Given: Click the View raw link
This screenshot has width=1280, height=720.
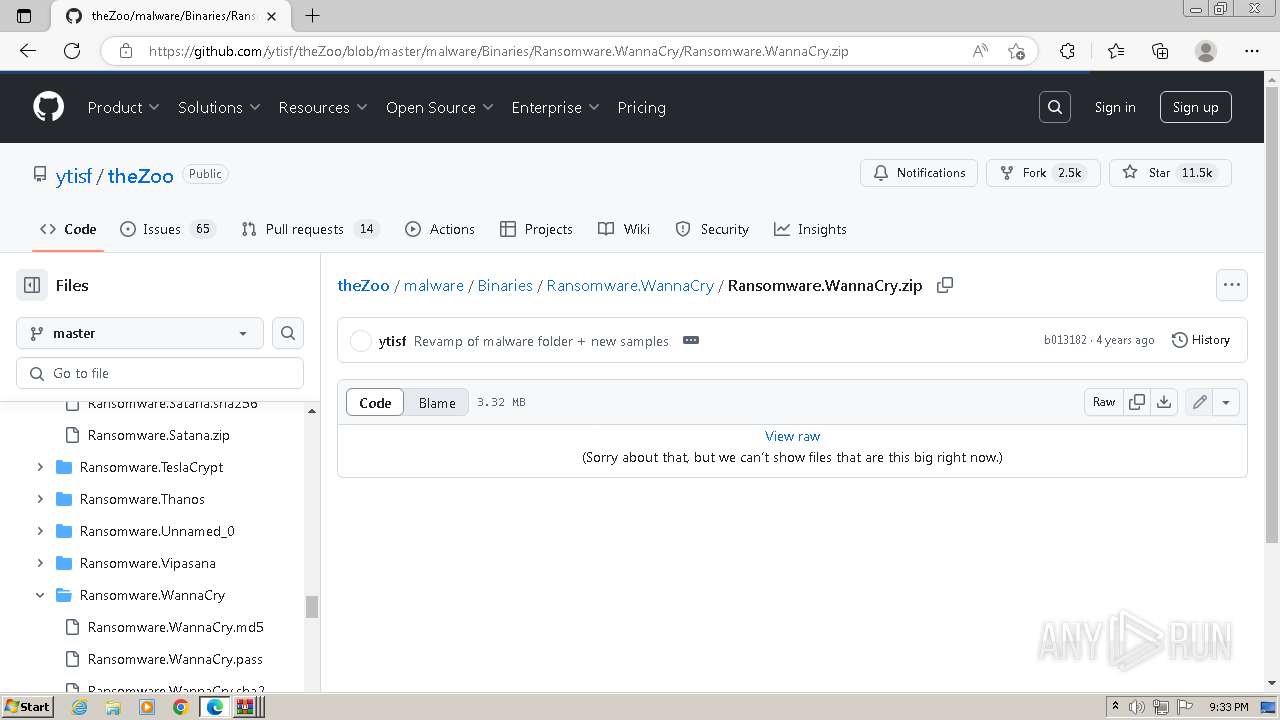Looking at the screenshot, I should (x=792, y=436).
